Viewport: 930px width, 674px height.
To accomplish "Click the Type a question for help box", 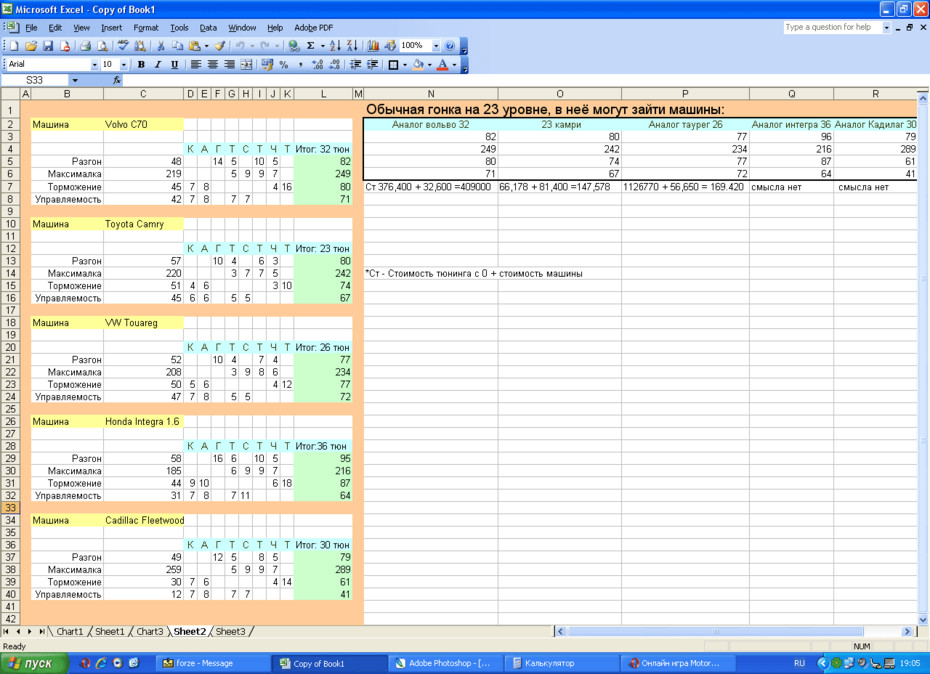I will [x=832, y=27].
